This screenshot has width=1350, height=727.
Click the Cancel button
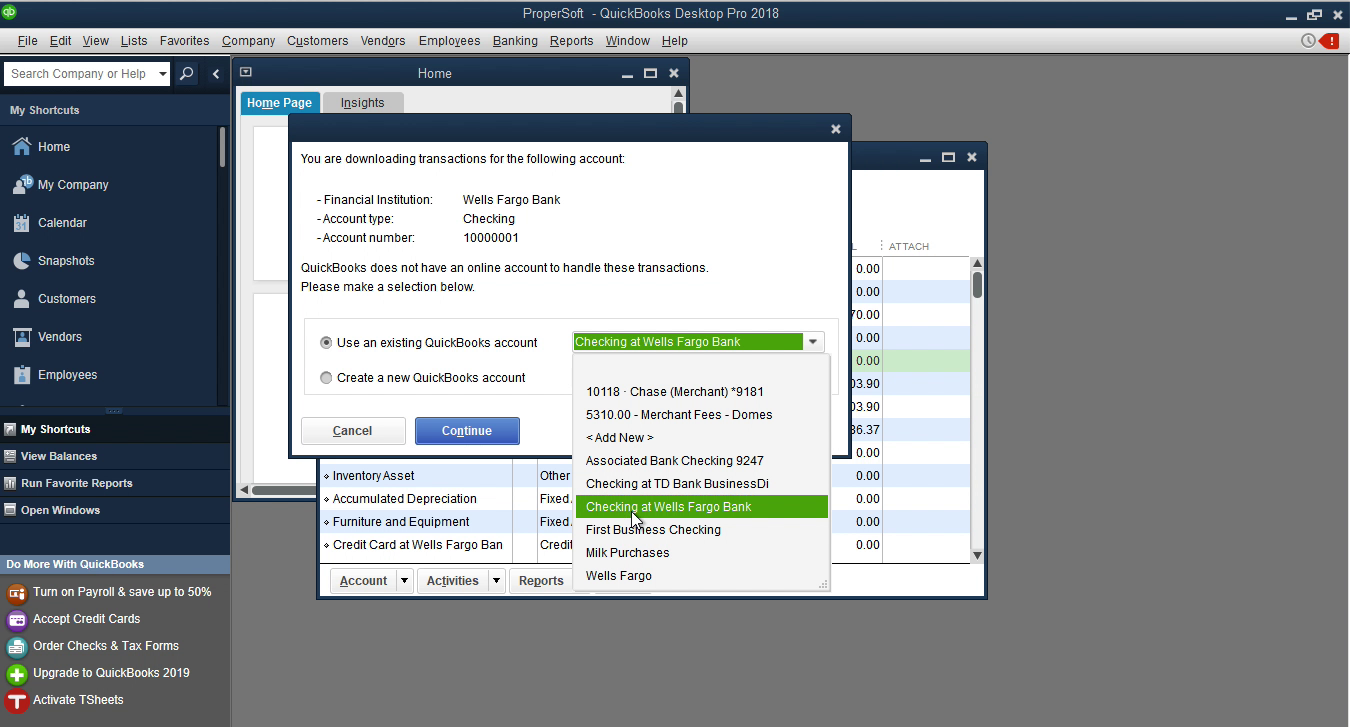click(x=352, y=431)
